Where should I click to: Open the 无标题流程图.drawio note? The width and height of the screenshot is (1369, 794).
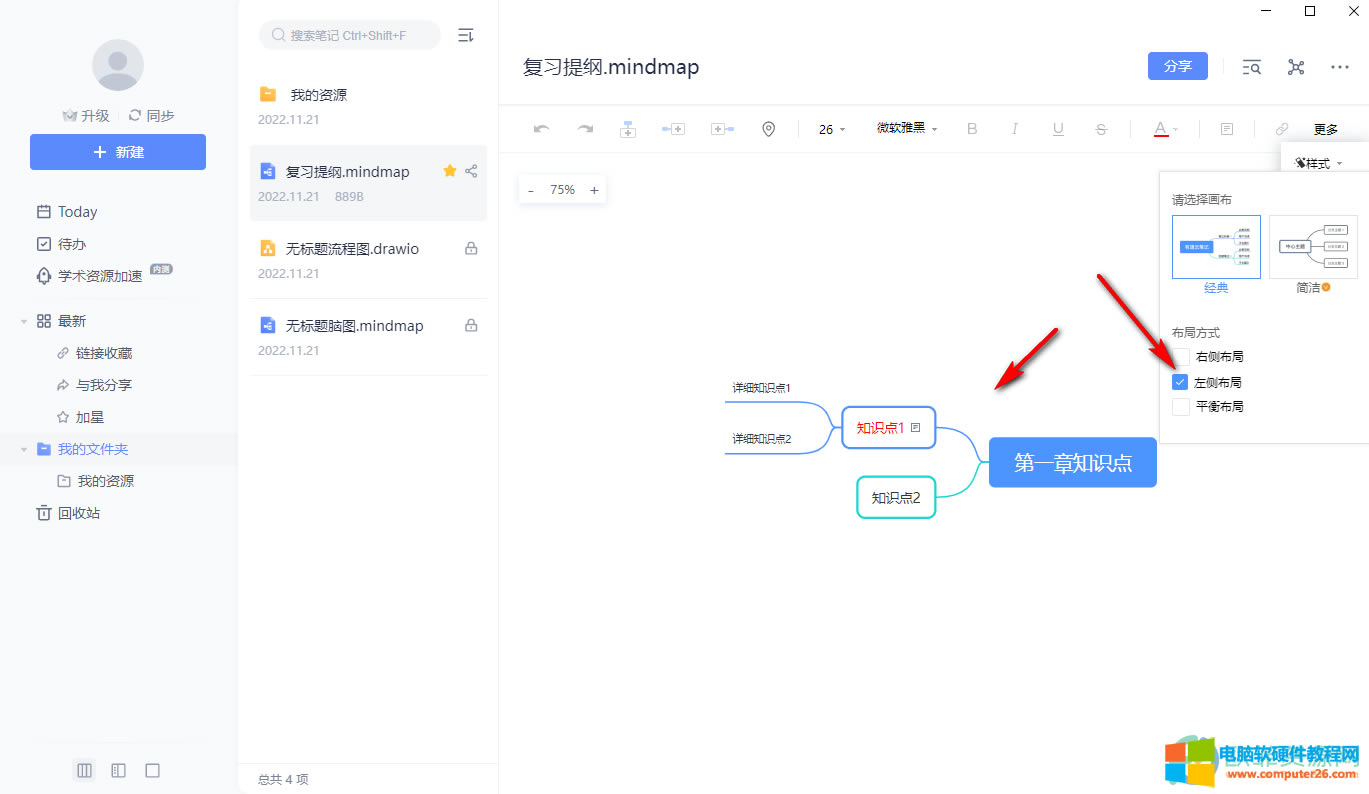pos(368,260)
